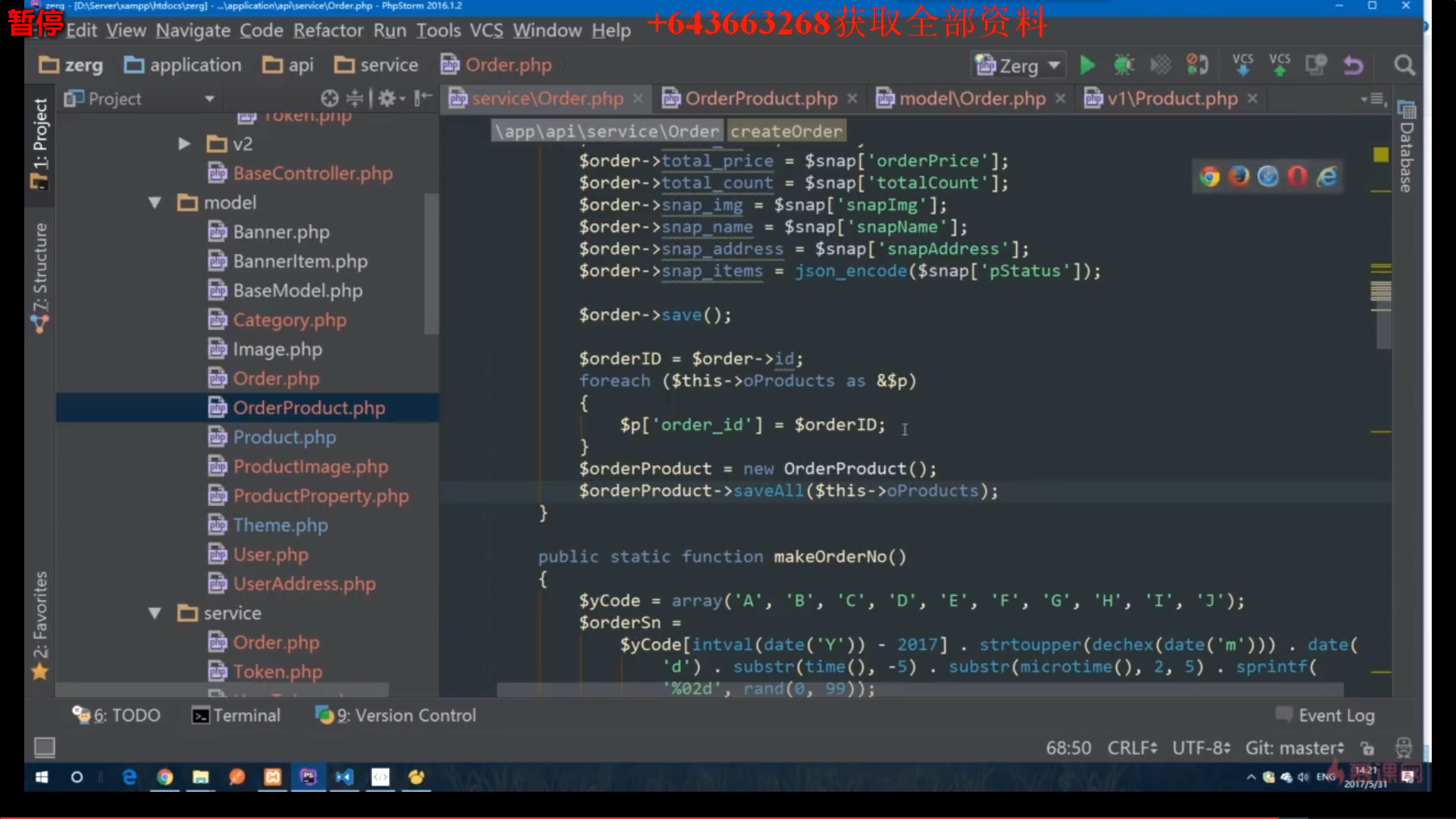Open the Search Everywhere magnifier icon
The width and height of the screenshot is (1456, 819).
[1404, 65]
